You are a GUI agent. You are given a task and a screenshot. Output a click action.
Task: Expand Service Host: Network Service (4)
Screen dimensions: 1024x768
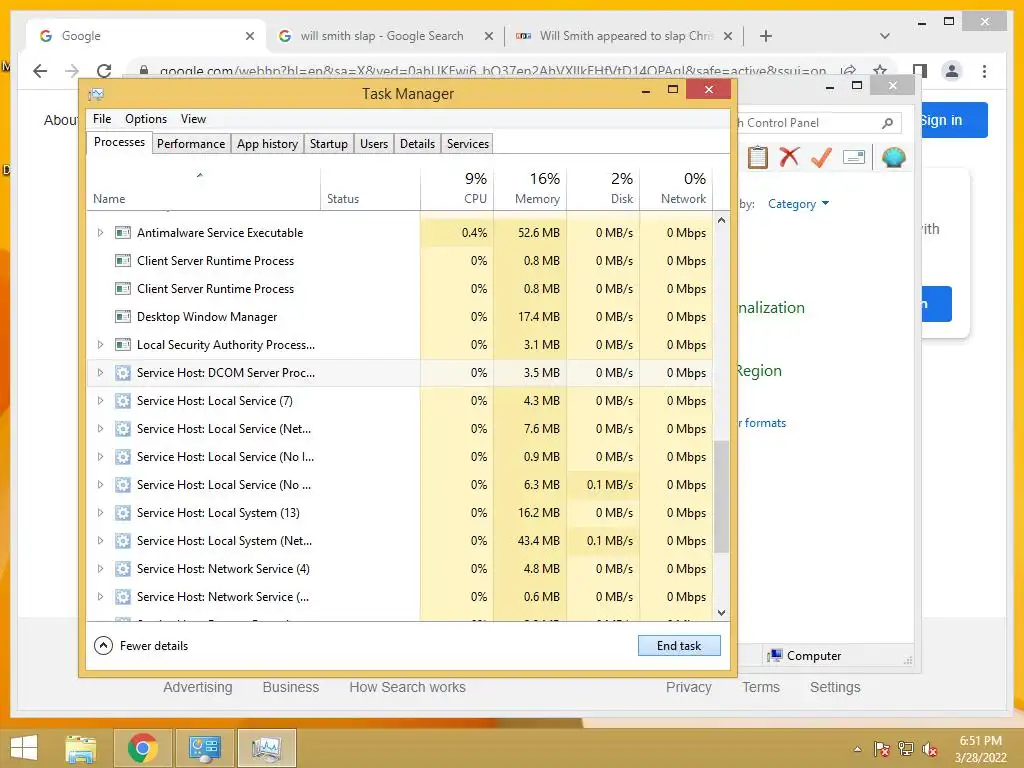pos(100,569)
